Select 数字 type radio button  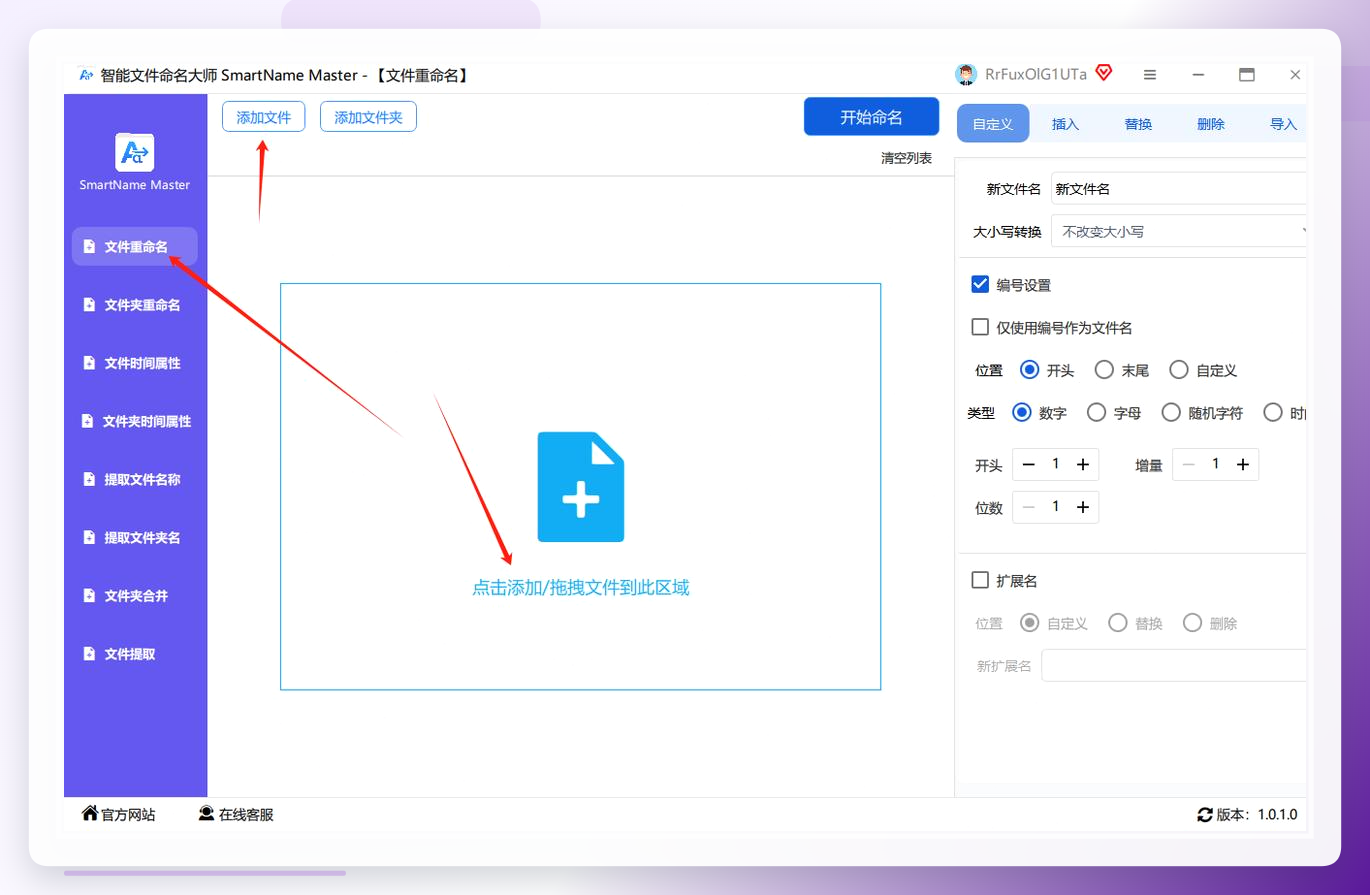[1022, 412]
